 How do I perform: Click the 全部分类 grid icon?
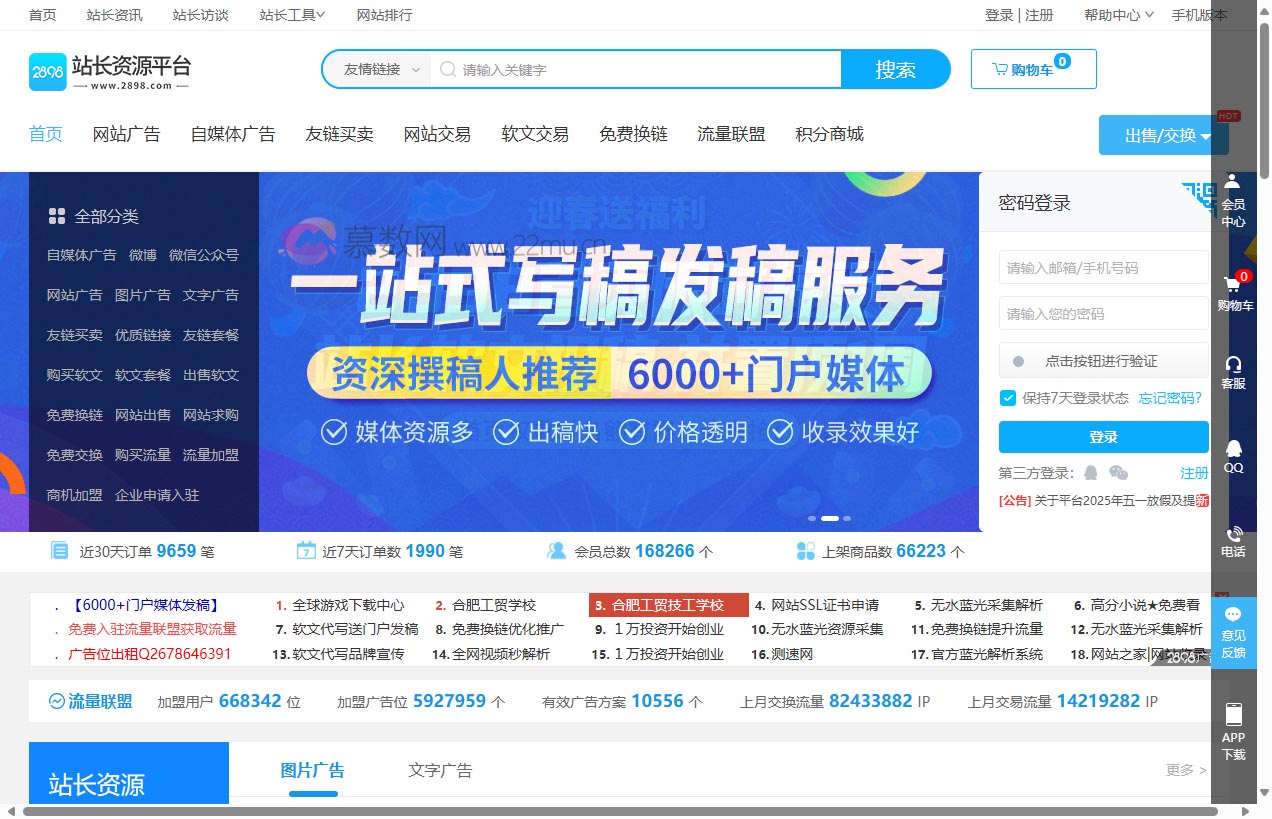[56, 216]
